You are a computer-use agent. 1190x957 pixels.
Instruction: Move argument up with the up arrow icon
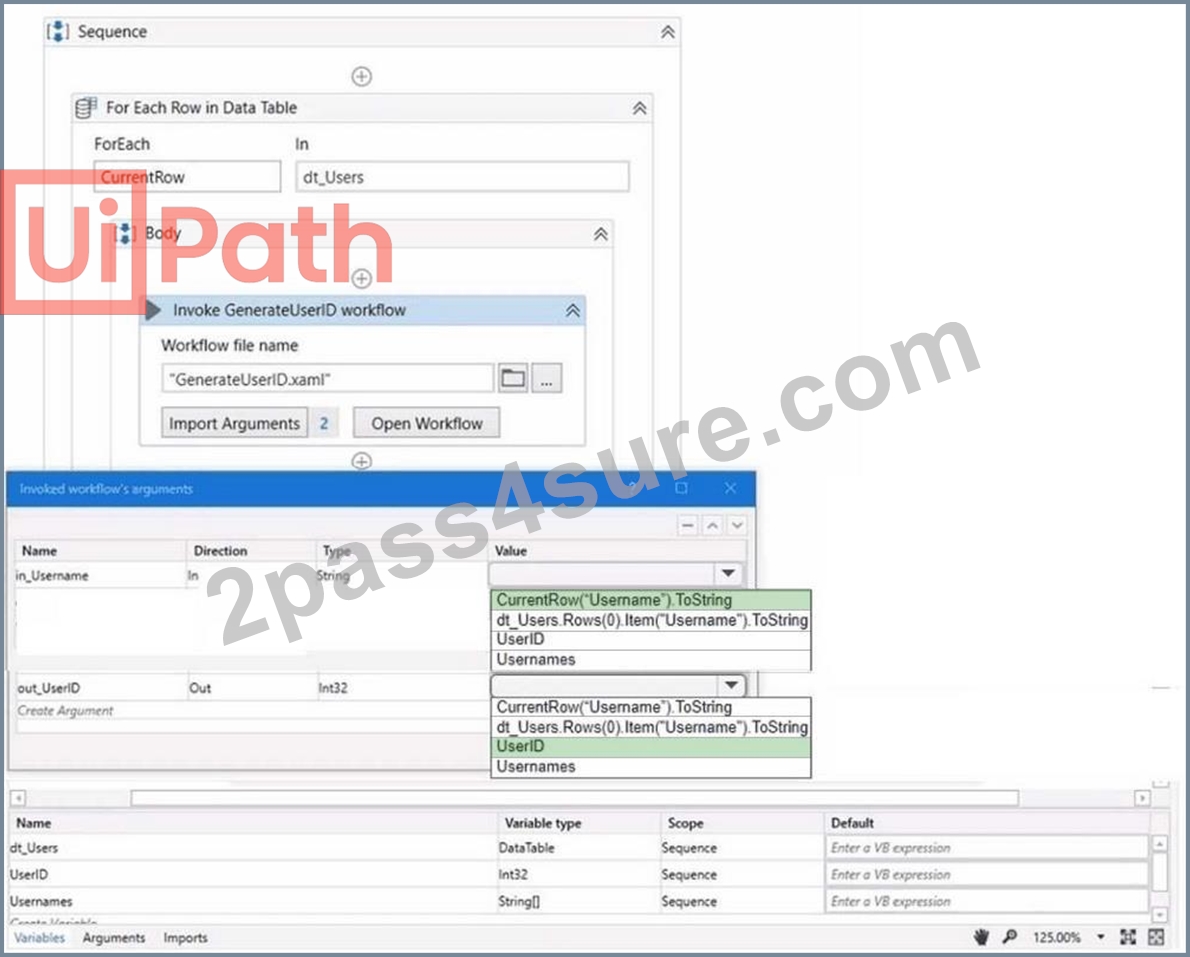[x=713, y=525]
